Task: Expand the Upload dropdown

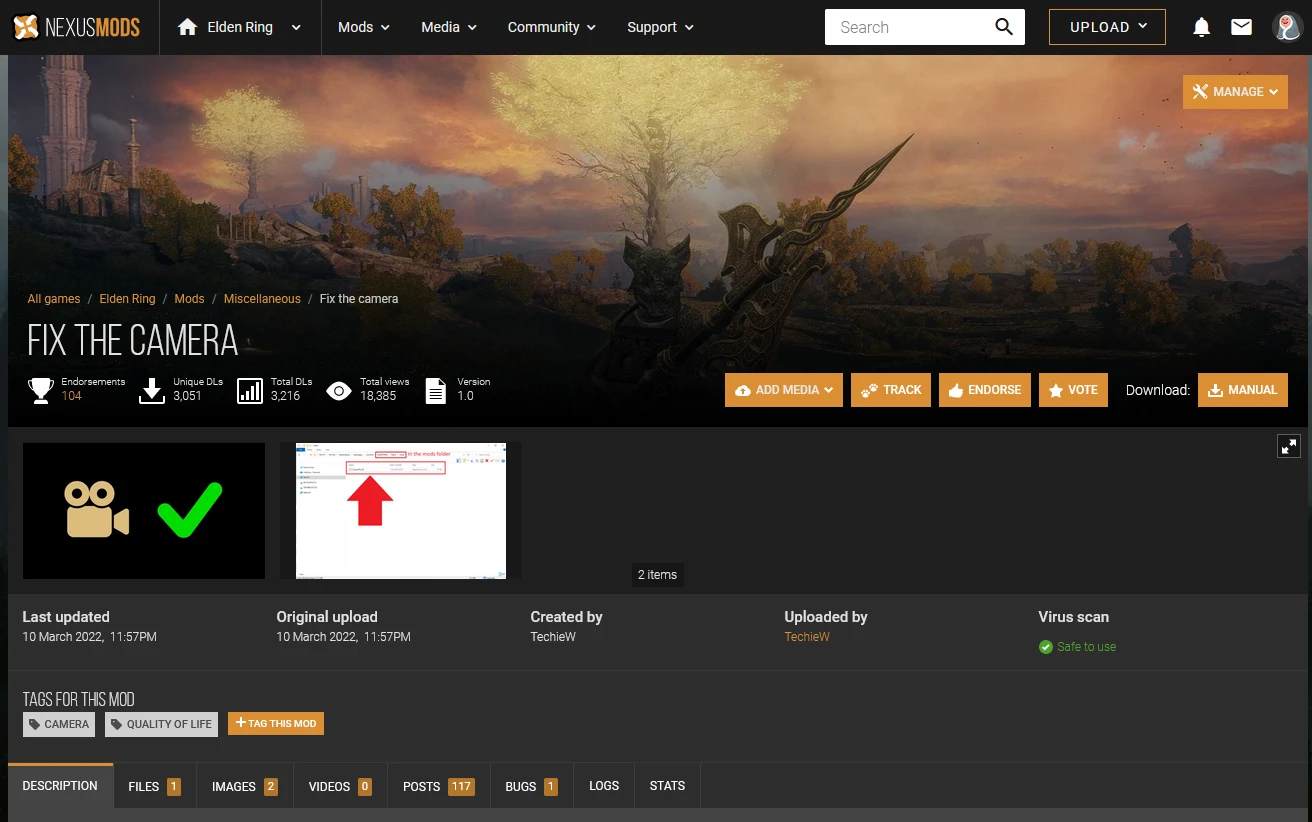Action: tap(1107, 27)
